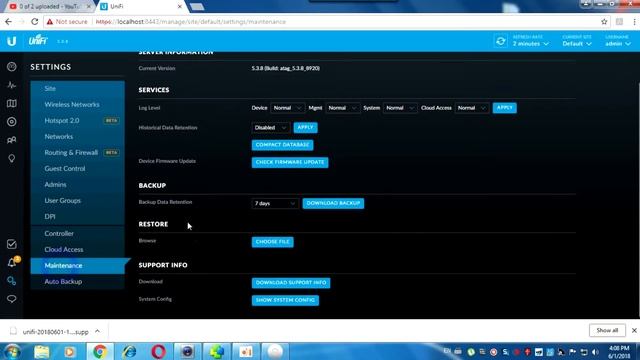640x360 pixels.
Task: Open the Alerts bell icon
Action: [12, 262]
